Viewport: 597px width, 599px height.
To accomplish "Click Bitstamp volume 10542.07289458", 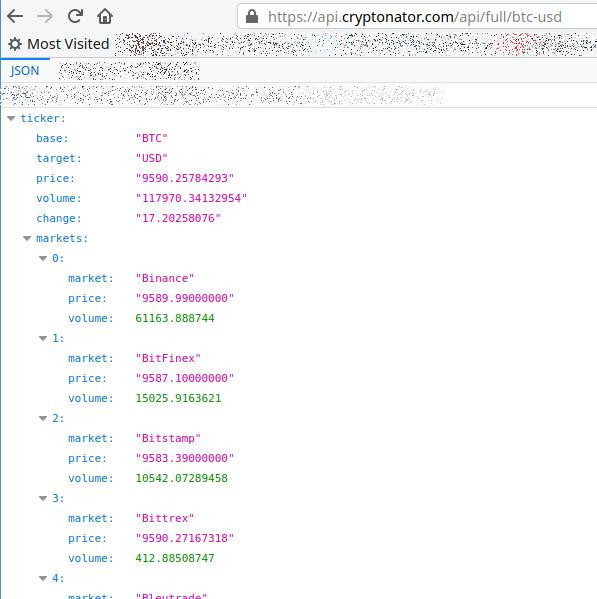I will (182, 478).
